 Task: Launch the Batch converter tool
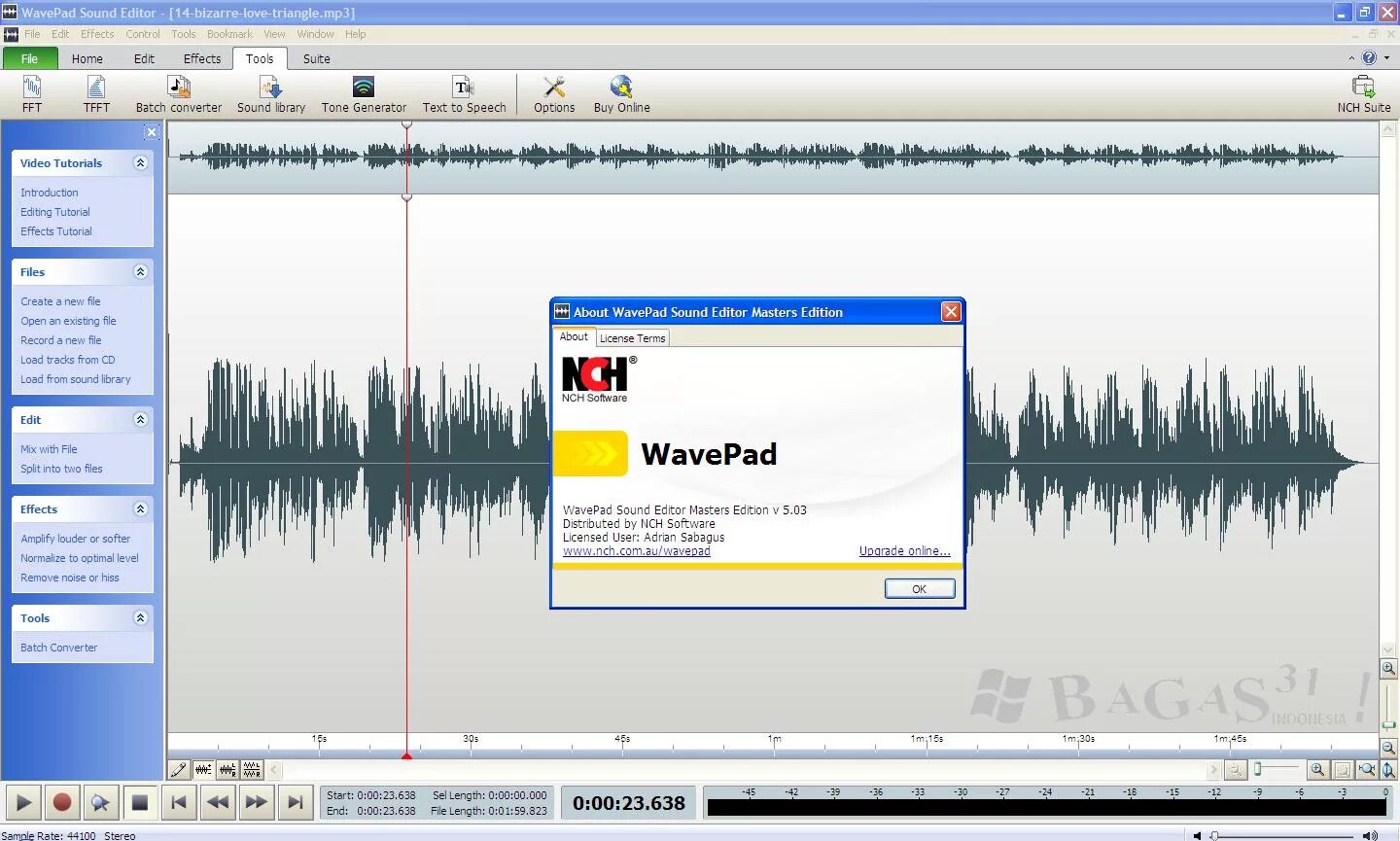[x=179, y=95]
